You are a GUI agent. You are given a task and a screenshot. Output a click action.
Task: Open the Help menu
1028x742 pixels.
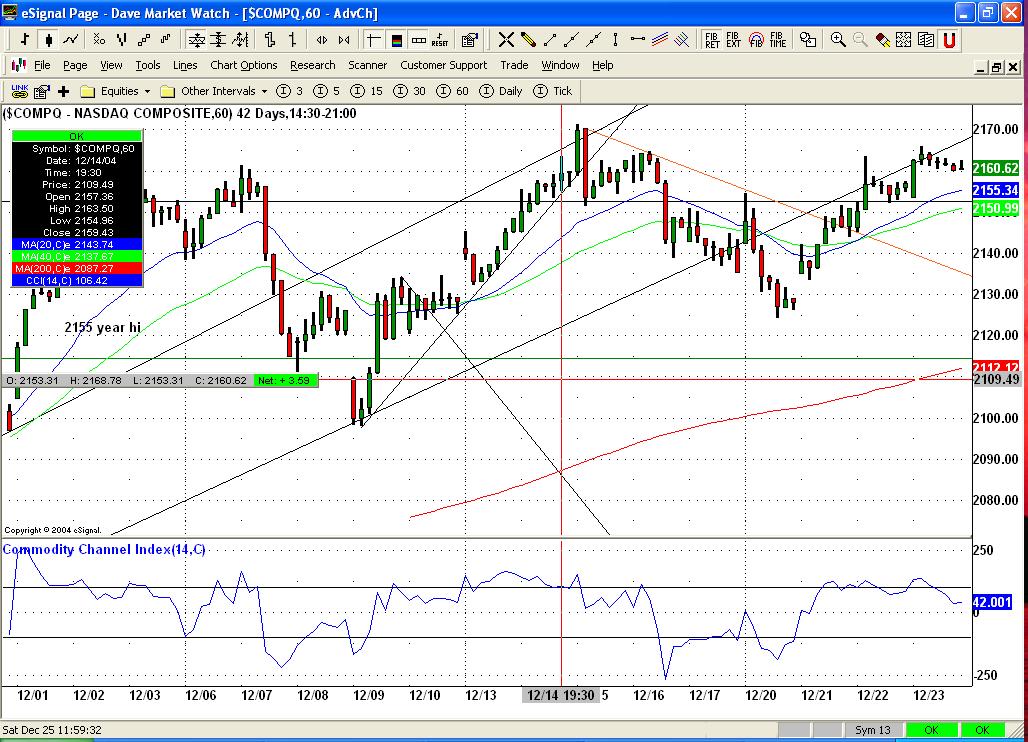tap(603, 66)
